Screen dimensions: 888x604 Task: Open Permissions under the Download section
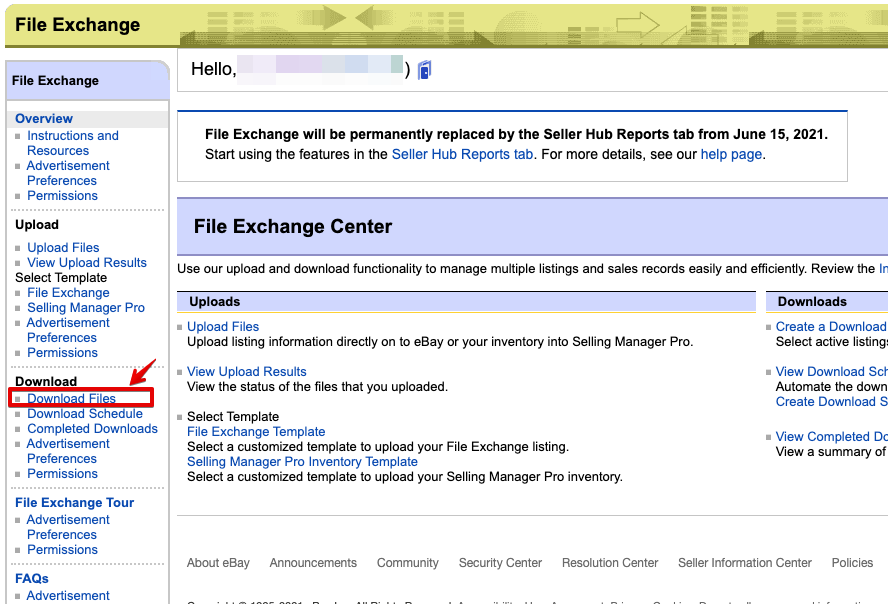pyautogui.click(x=62, y=474)
